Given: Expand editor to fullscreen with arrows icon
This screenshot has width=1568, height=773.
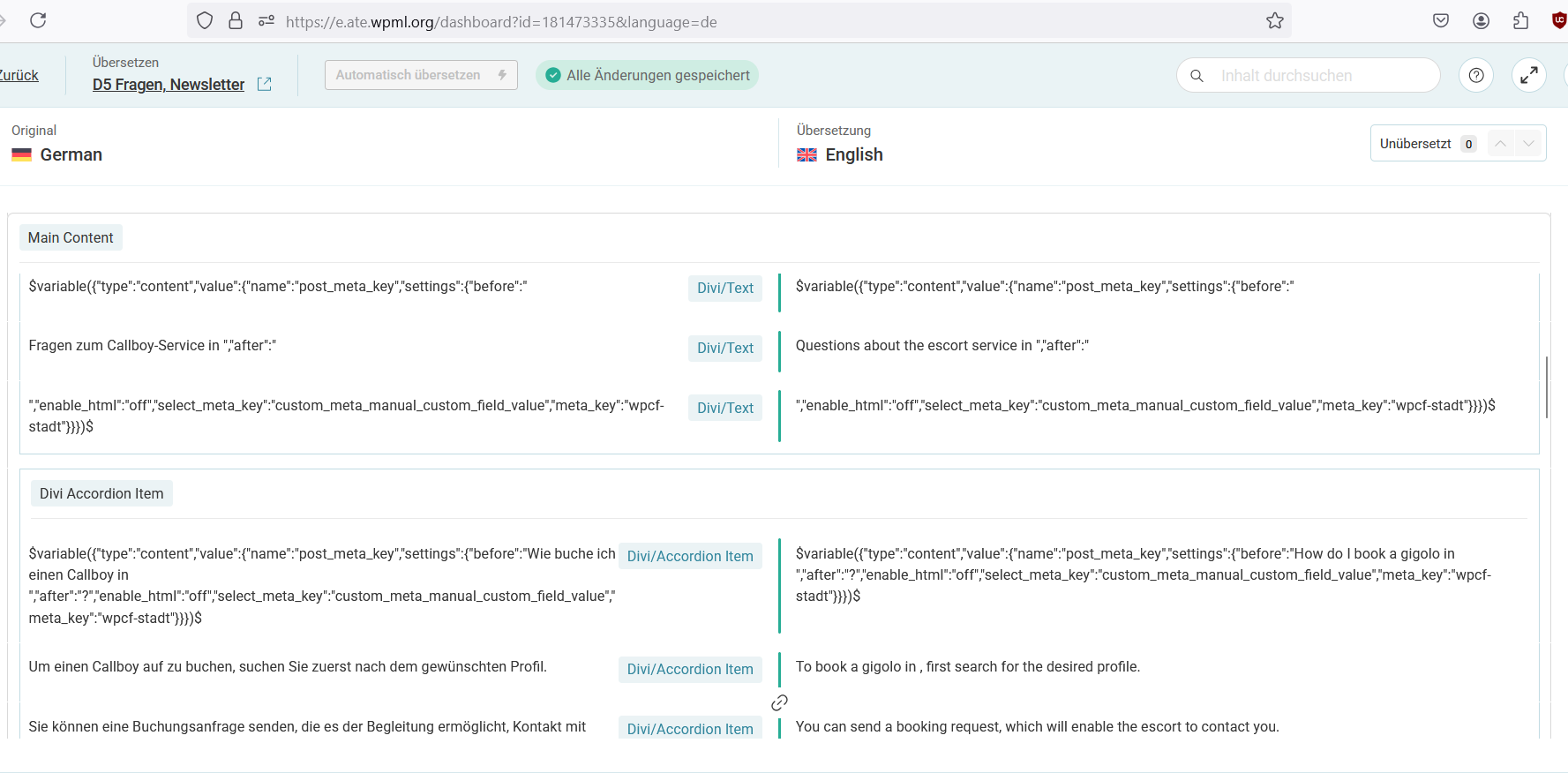Looking at the screenshot, I should (1529, 76).
